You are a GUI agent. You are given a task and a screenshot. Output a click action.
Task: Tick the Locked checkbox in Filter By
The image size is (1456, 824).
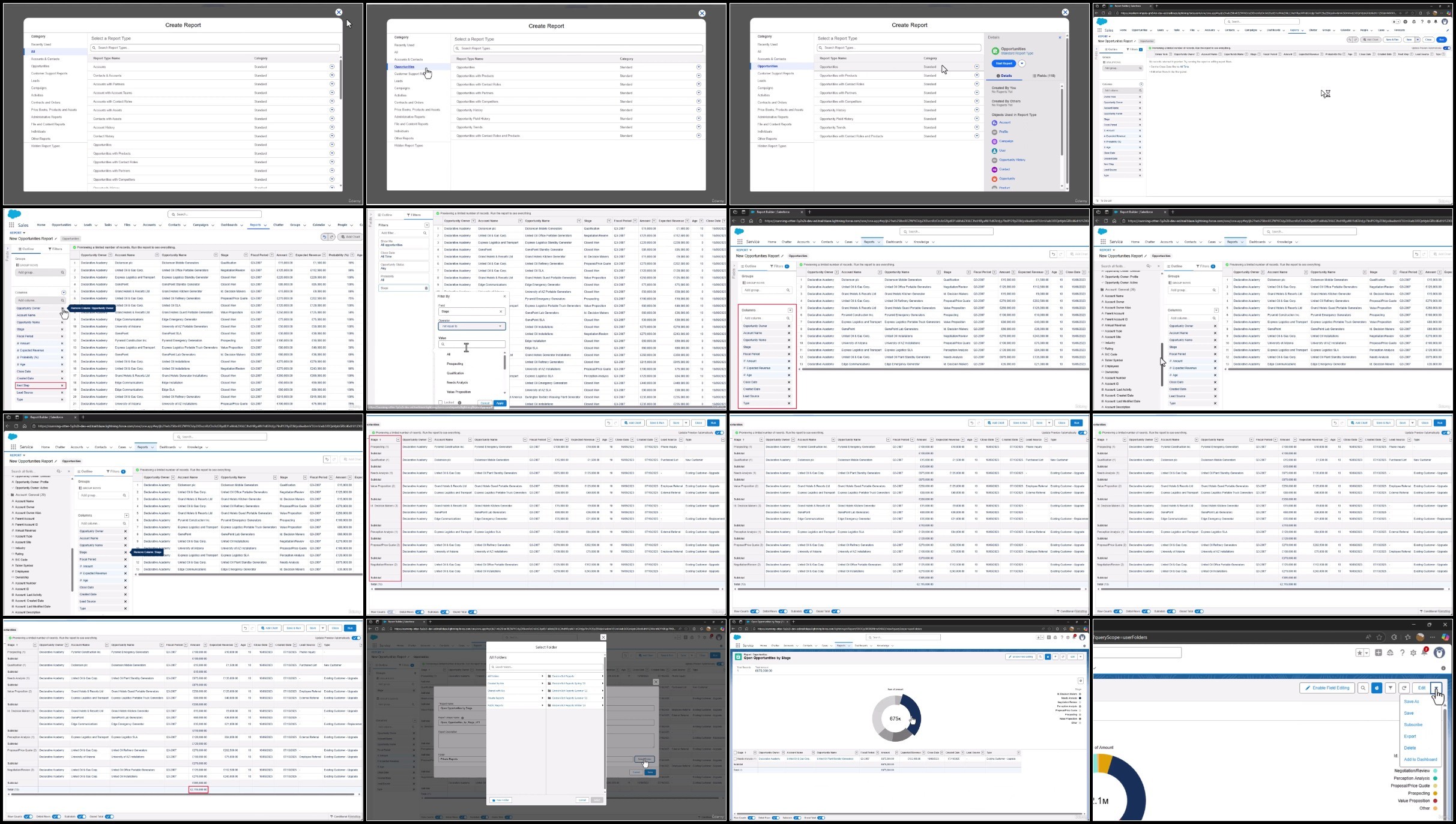click(x=441, y=403)
